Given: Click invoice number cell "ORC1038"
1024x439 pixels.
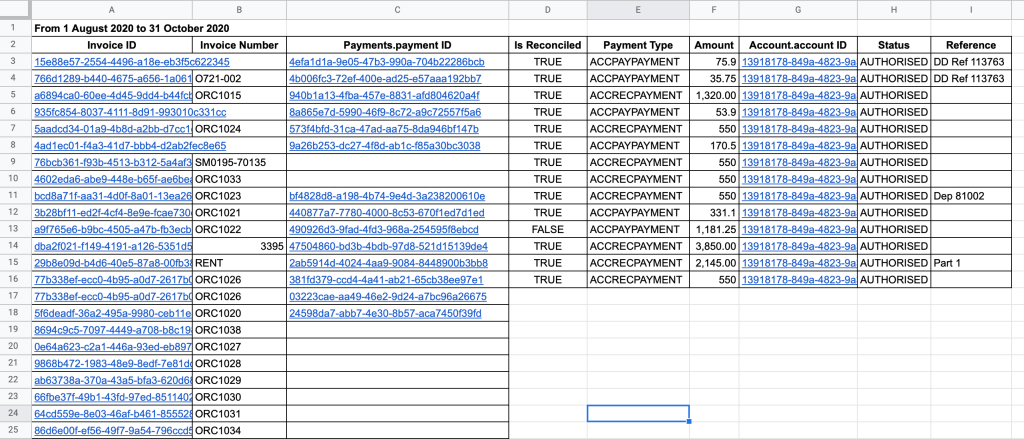Looking at the screenshot, I should coord(240,331).
